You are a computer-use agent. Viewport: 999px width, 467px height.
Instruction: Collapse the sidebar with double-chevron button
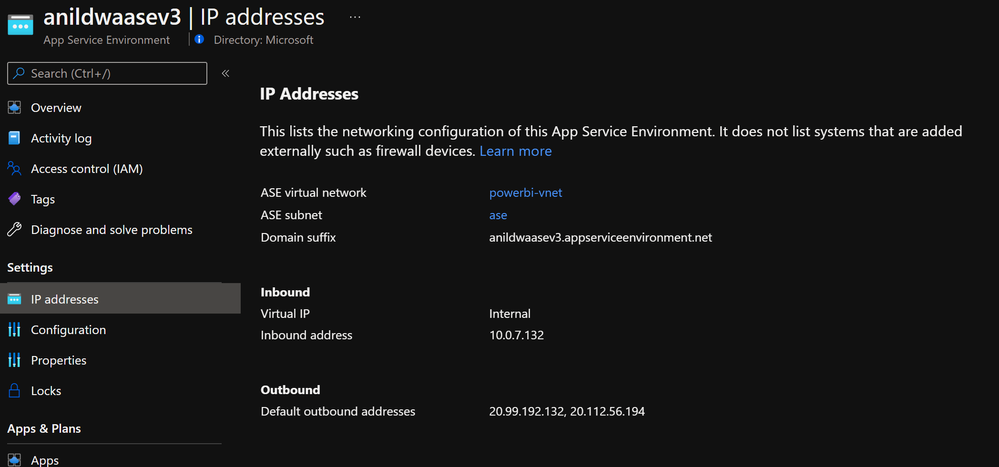[225, 73]
